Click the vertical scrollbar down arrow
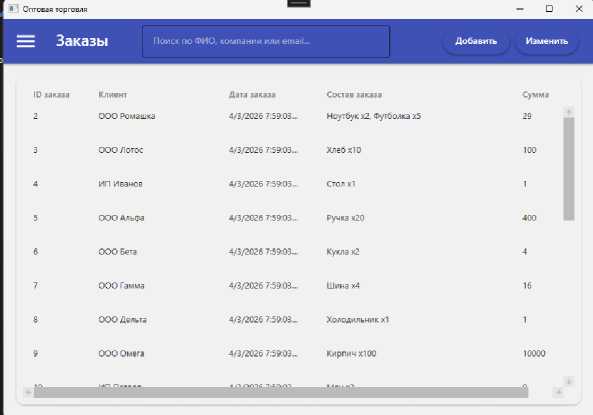Screen dimensions: 593x415 pyautogui.click(x=568, y=381)
